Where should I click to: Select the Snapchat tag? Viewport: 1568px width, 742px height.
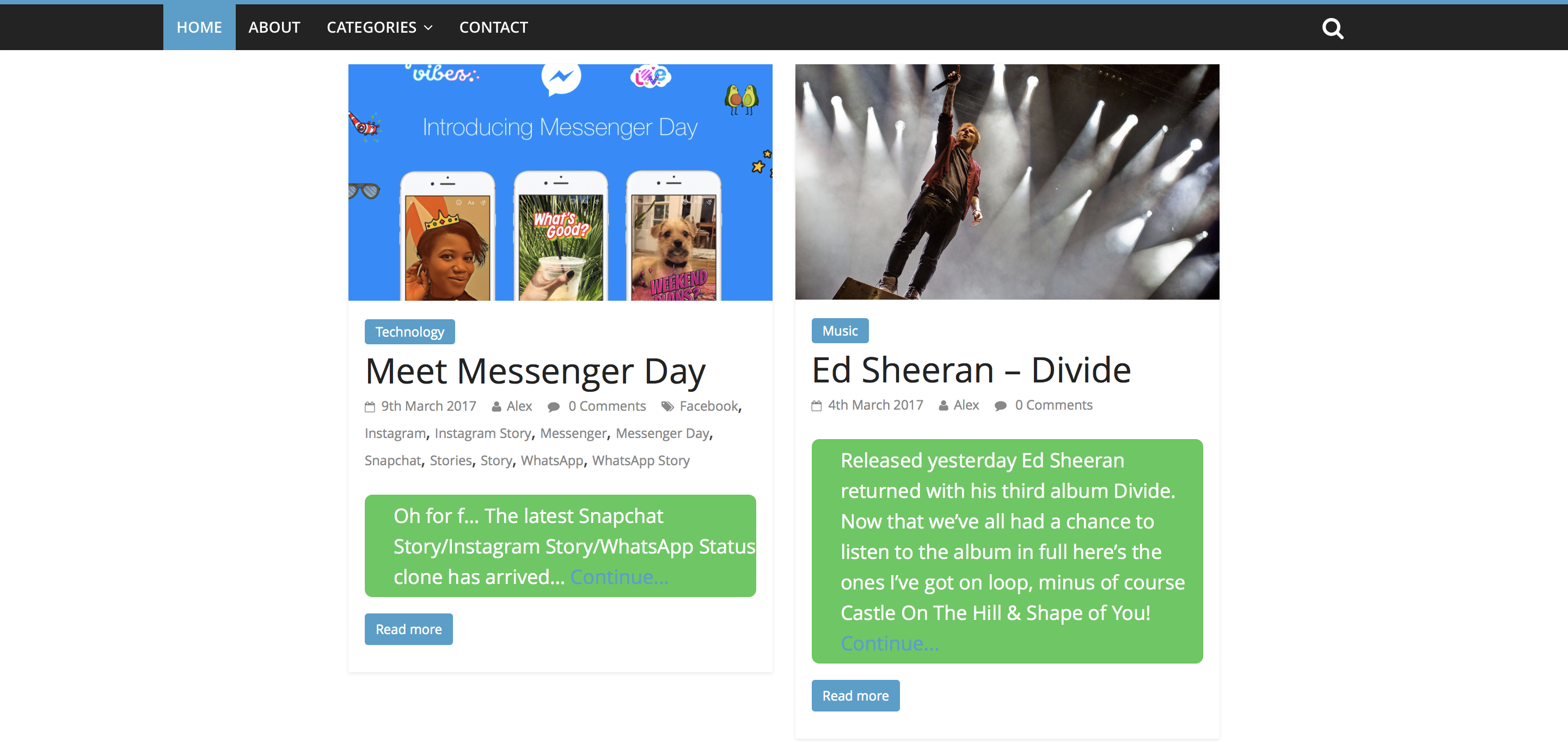(393, 461)
